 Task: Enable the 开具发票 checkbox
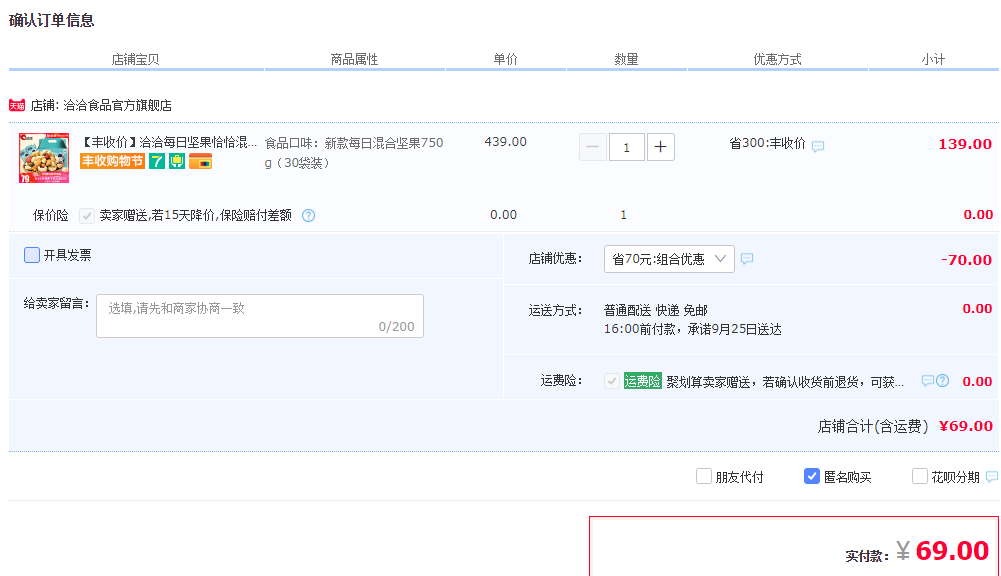coord(32,255)
